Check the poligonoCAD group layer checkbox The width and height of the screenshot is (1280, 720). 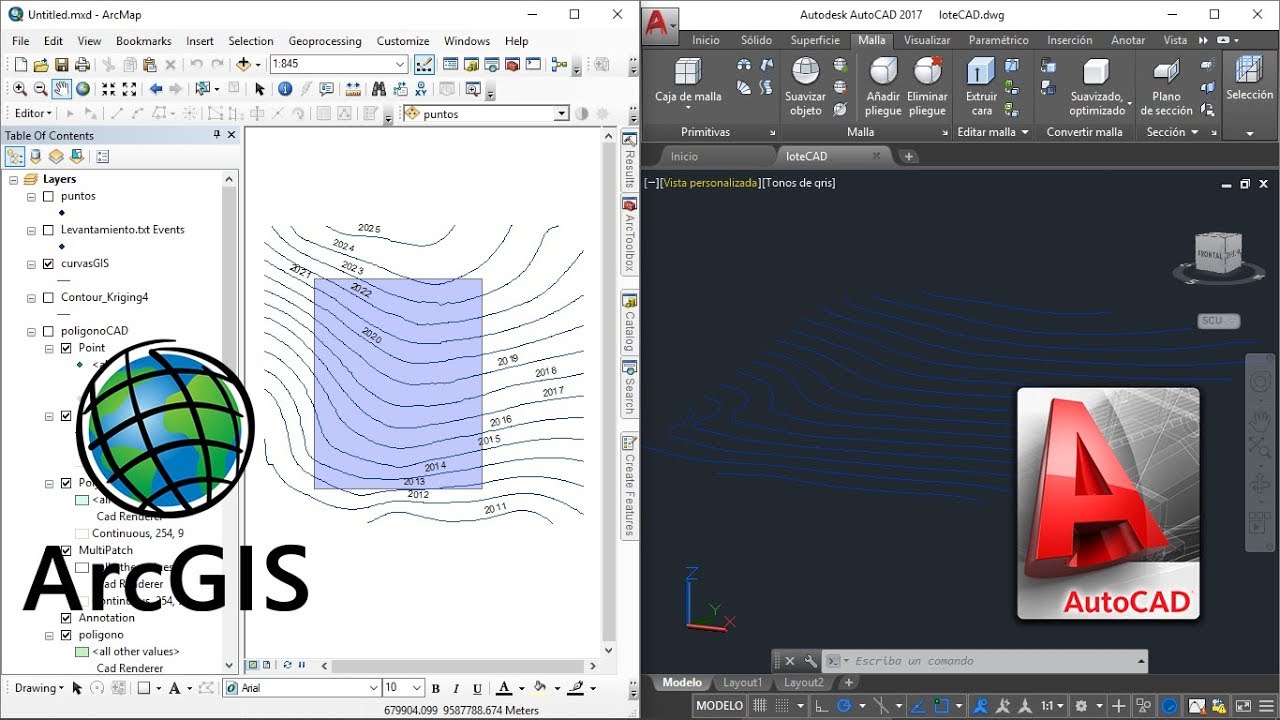48,331
